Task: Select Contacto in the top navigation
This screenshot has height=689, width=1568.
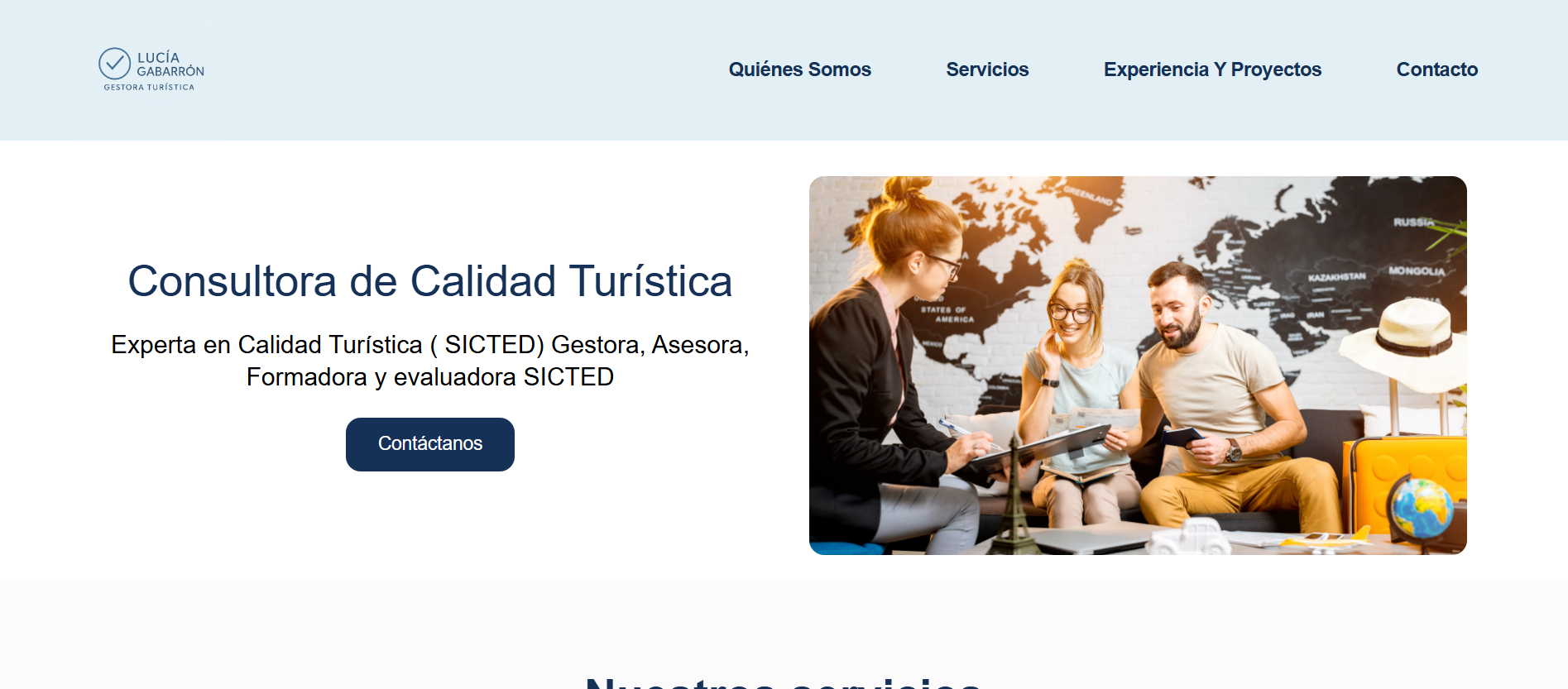Action: click(1436, 69)
